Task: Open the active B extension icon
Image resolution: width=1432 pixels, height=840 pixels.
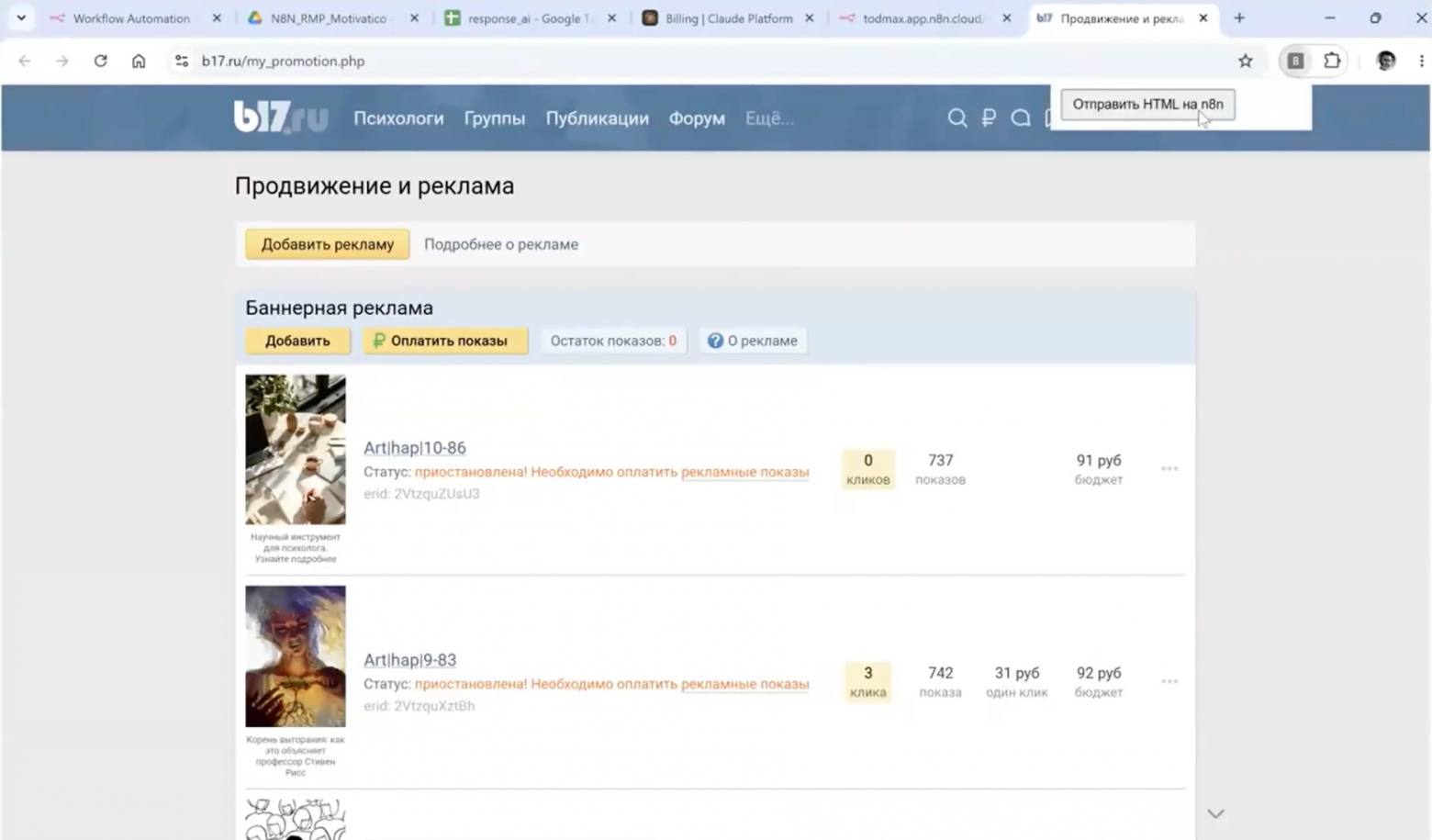Action: [x=1295, y=61]
